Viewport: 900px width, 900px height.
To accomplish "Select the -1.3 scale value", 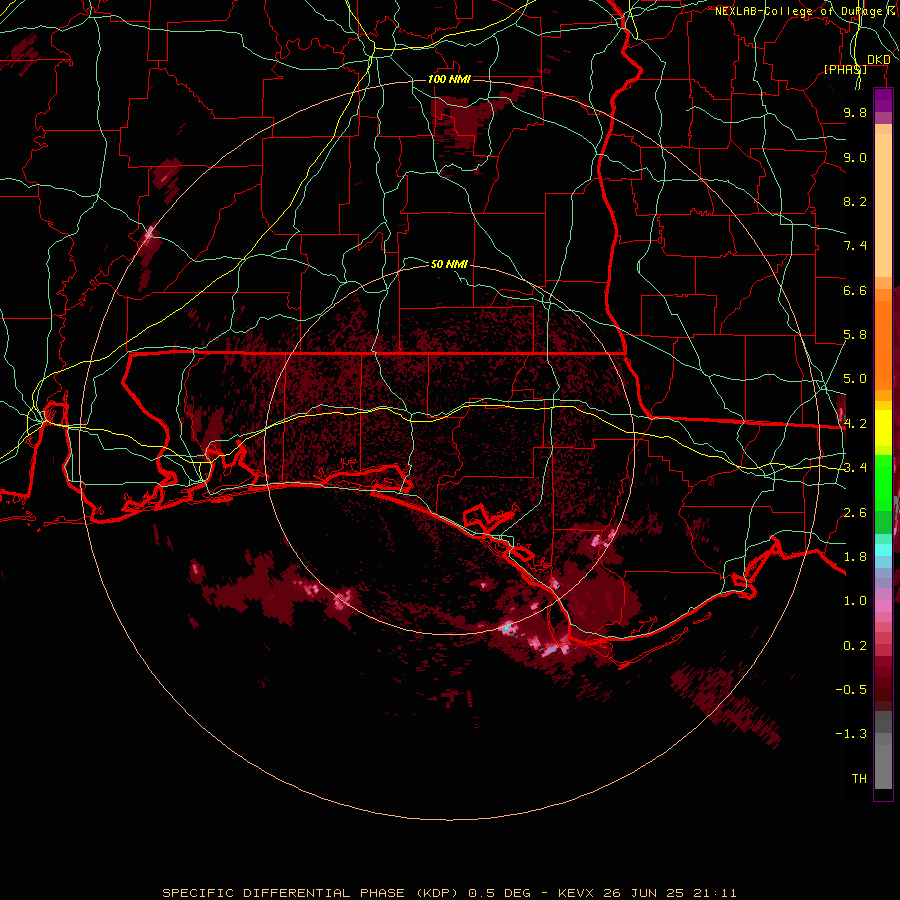I will pyautogui.click(x=851, y=734).
